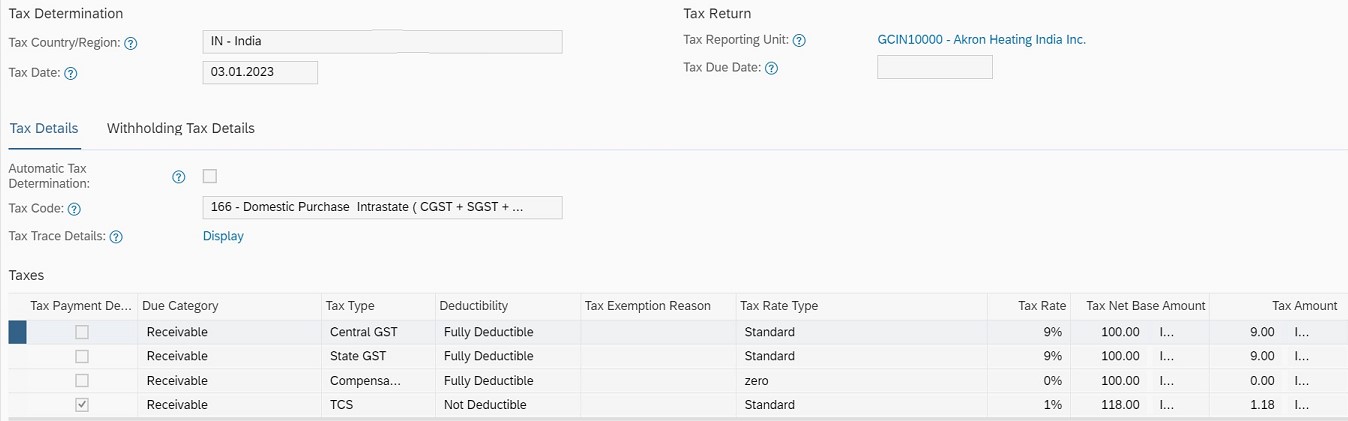Open help icon for Tax Trace Details
1348x421 pixels.
pos(116,237)
